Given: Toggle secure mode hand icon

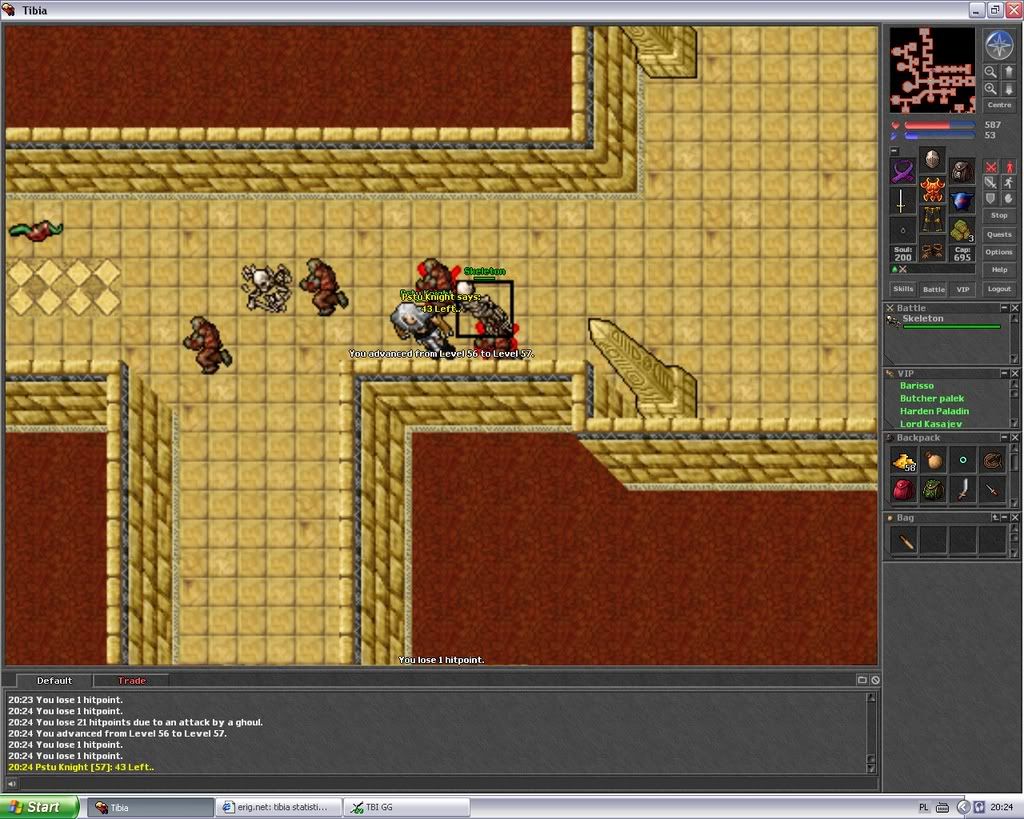Looking at the screenshot, I should (1008, 199).
